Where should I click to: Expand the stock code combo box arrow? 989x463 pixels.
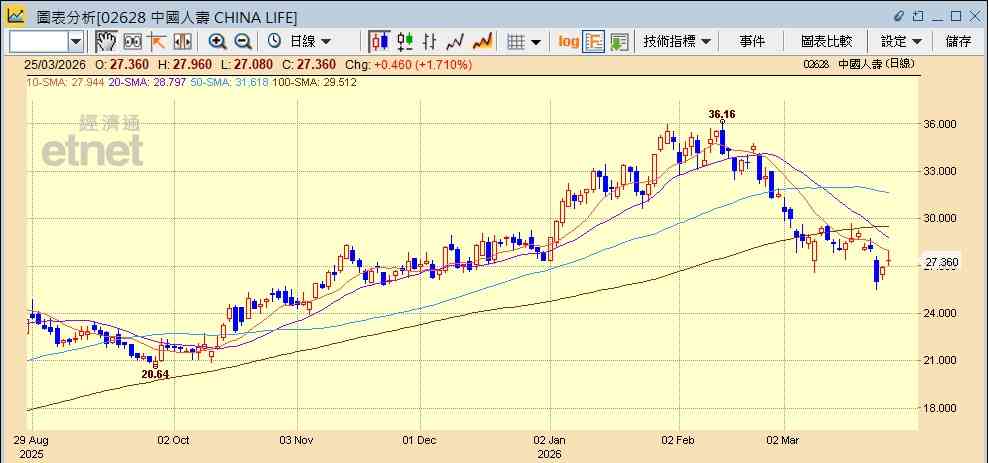76,42
